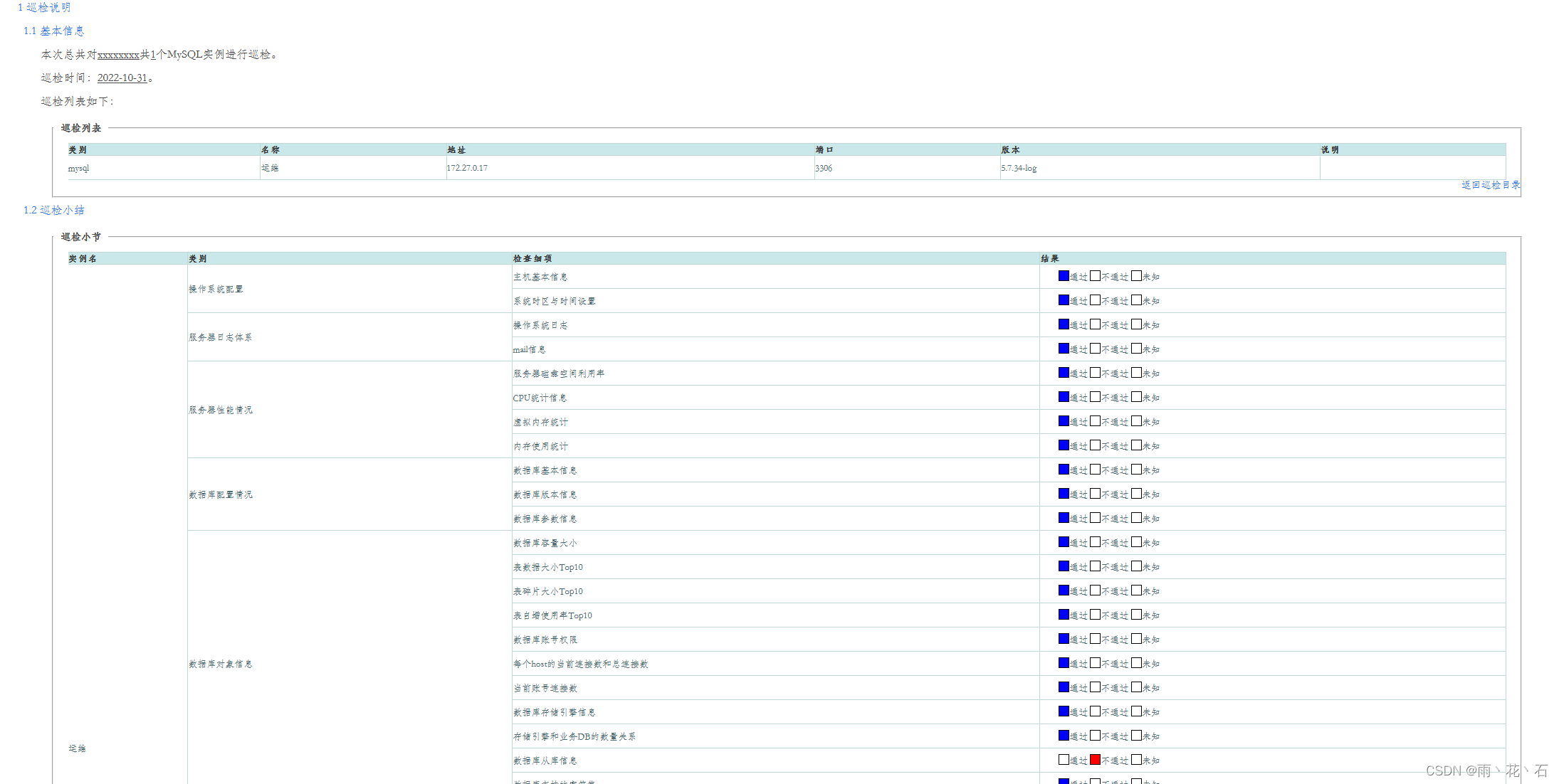Tick the 未知 box for 数据库容量大小
Image resolution: width=1559 pixels, height=784 pixels.
click(1136, 542)
